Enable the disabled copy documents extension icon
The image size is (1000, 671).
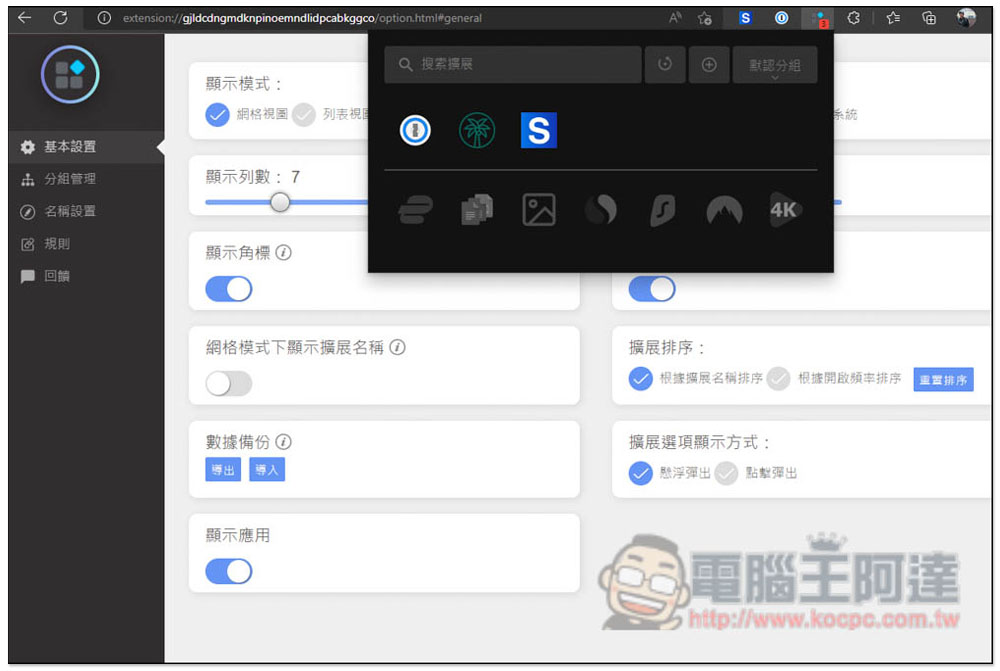tap(477, 210)
